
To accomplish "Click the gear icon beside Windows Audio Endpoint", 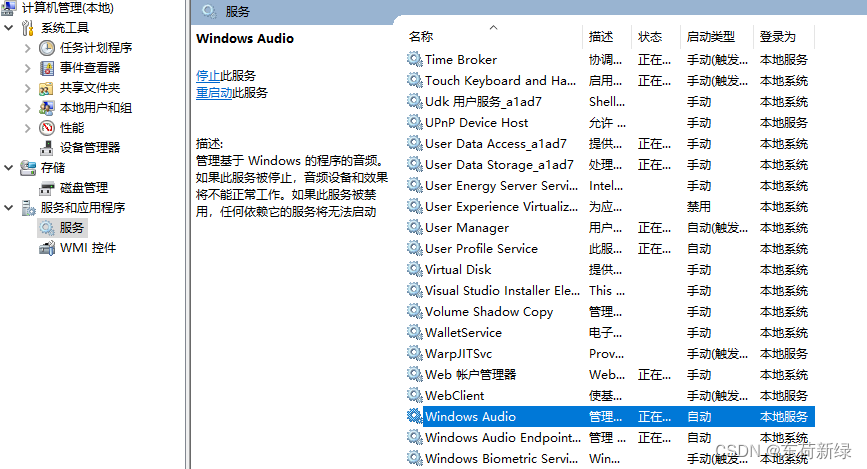I will coord(415,437).
